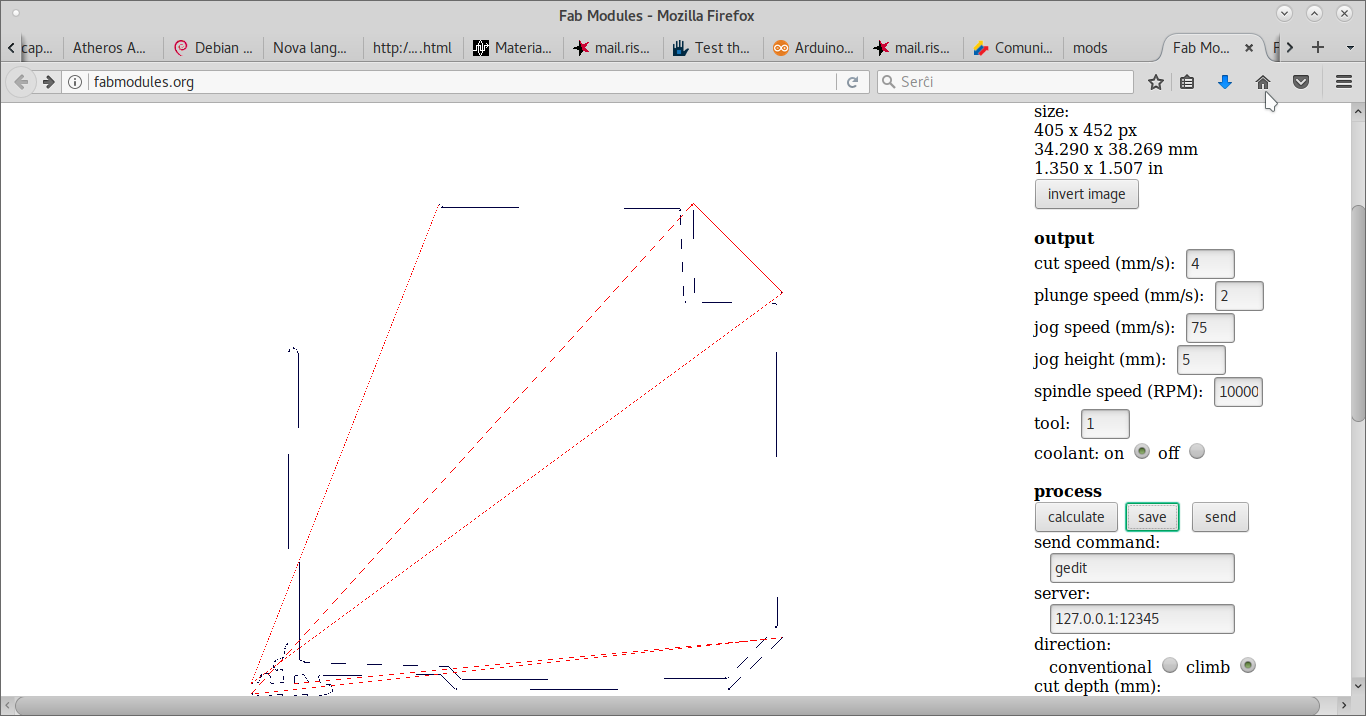Open the Firefox hamburger menu

1344,82
